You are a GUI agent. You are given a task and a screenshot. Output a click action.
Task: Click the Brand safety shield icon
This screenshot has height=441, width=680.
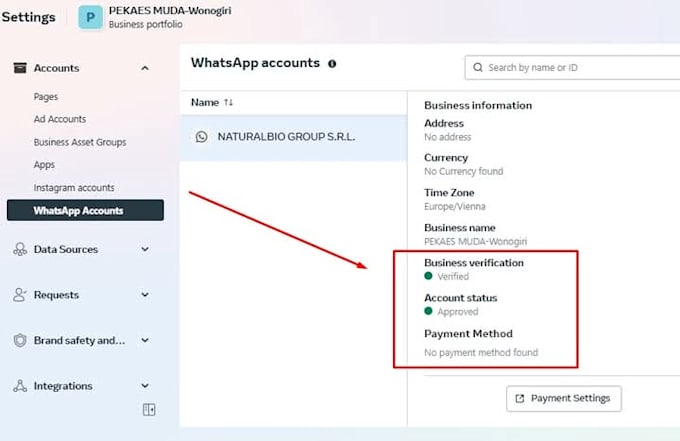tap(20, 340)
